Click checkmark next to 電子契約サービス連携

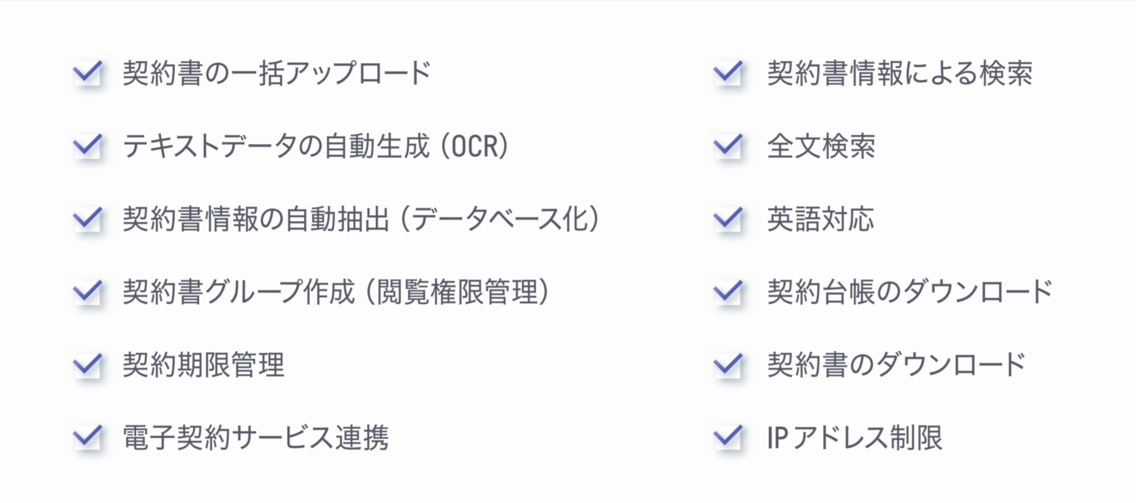pos(89,437)
